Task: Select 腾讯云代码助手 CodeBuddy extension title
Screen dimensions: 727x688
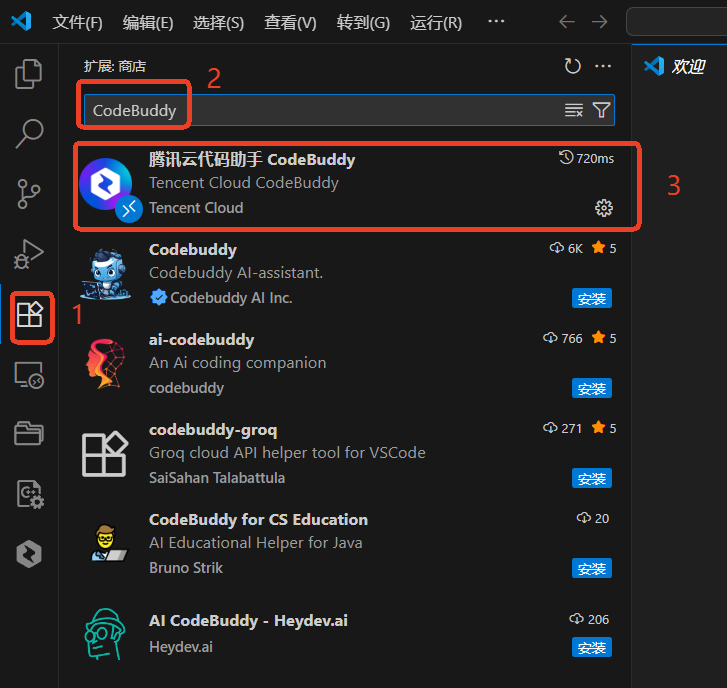Action: click(x=252, y=159)
